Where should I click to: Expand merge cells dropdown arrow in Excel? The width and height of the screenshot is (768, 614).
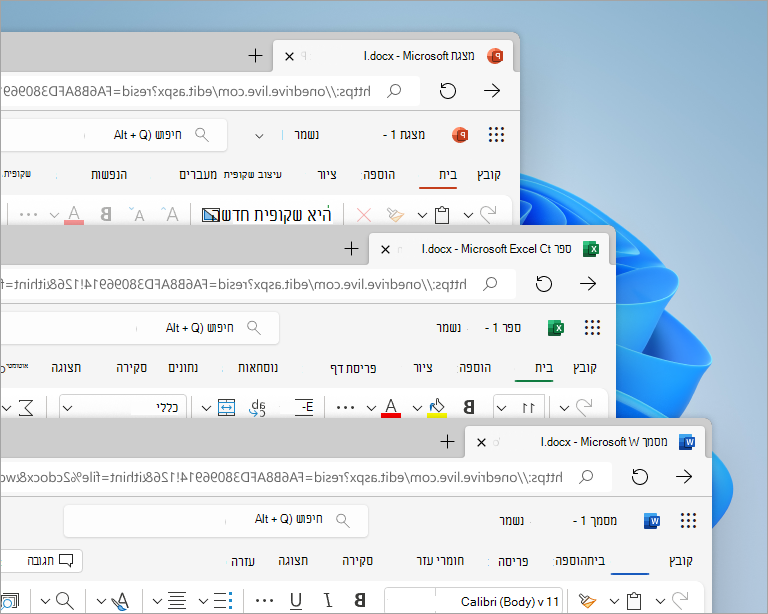point(206,408)
